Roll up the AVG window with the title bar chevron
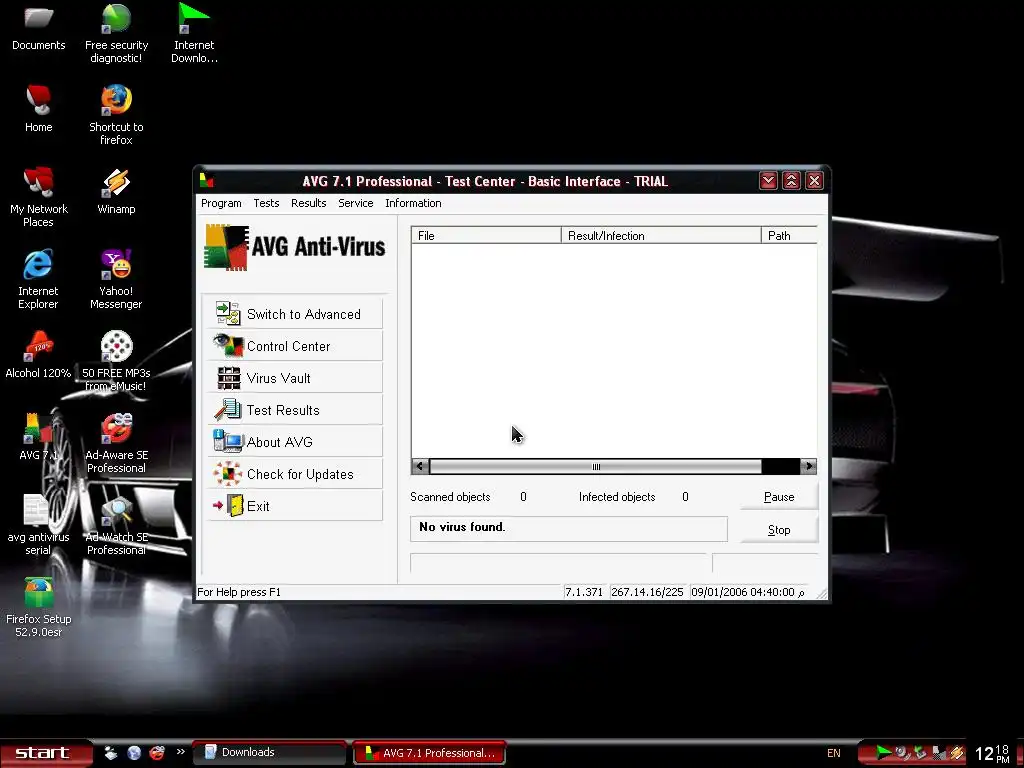 click(x=769, y=181)
